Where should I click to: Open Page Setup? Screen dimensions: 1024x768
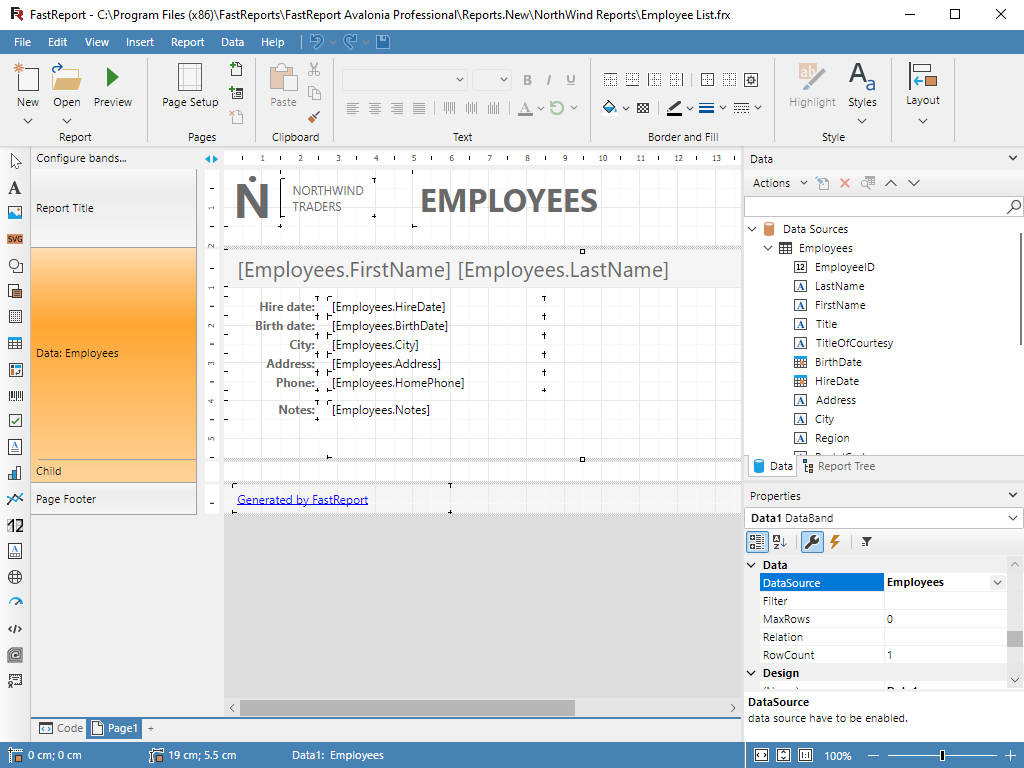point(190,86)
